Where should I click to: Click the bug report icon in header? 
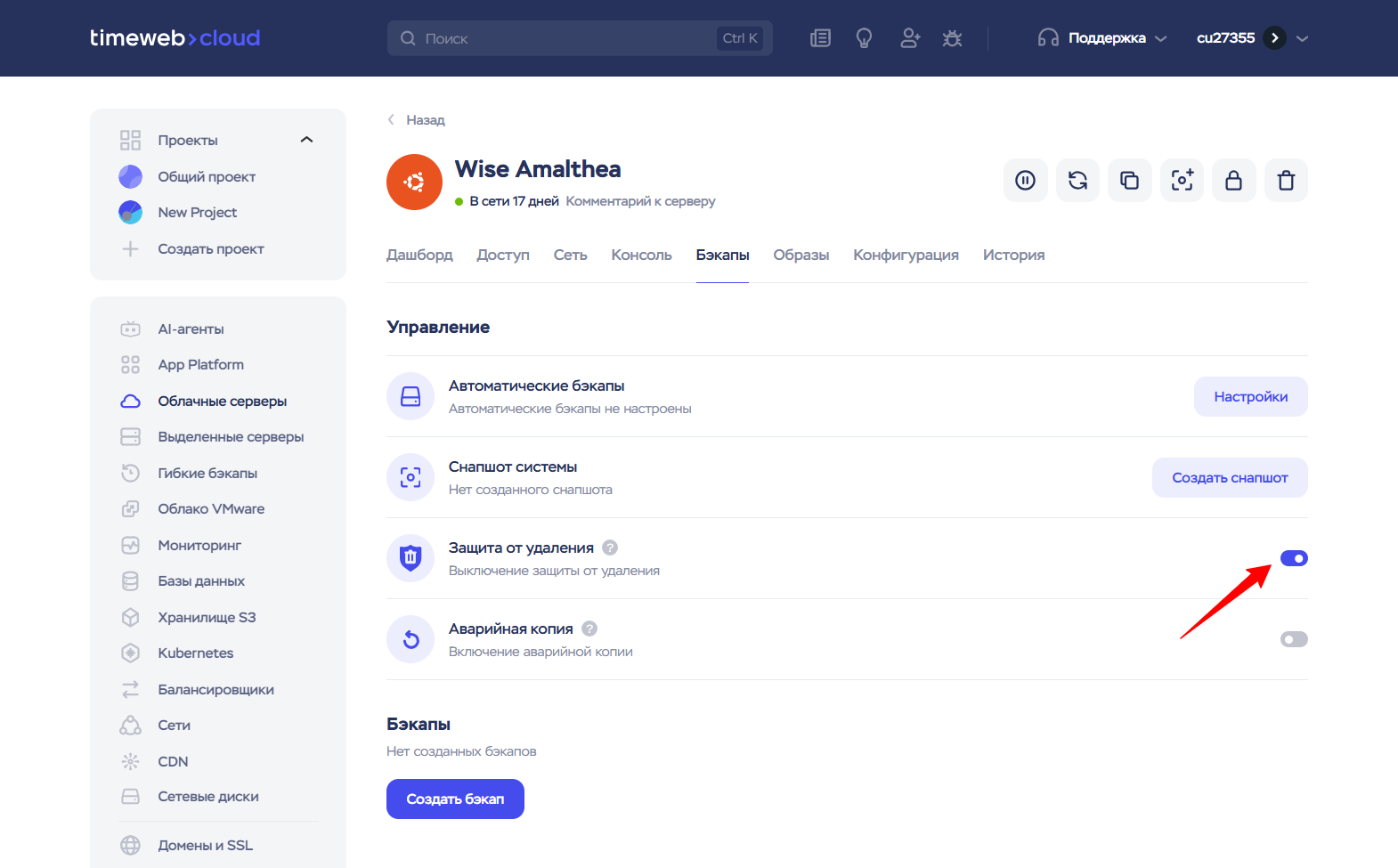[x=952, y=38]
